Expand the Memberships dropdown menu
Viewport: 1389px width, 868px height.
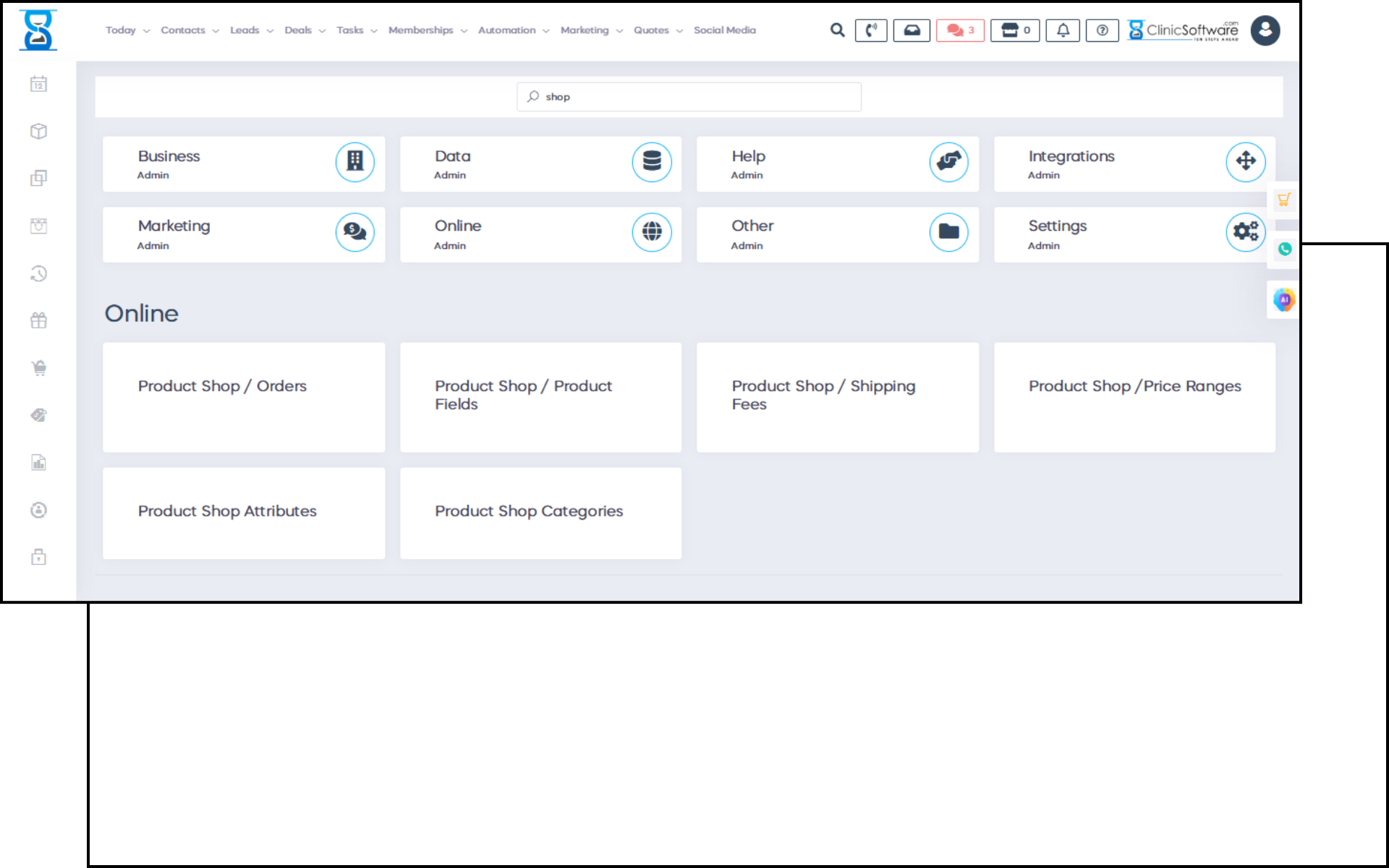pos(427,30)
